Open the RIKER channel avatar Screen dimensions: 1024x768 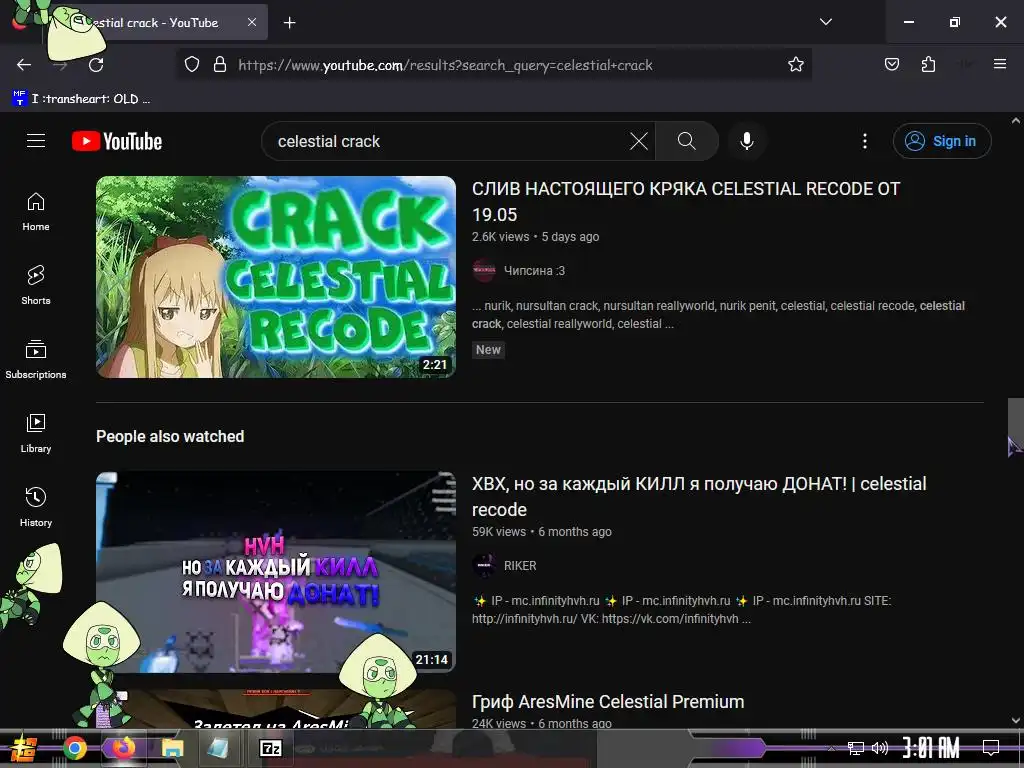(484, 566)
